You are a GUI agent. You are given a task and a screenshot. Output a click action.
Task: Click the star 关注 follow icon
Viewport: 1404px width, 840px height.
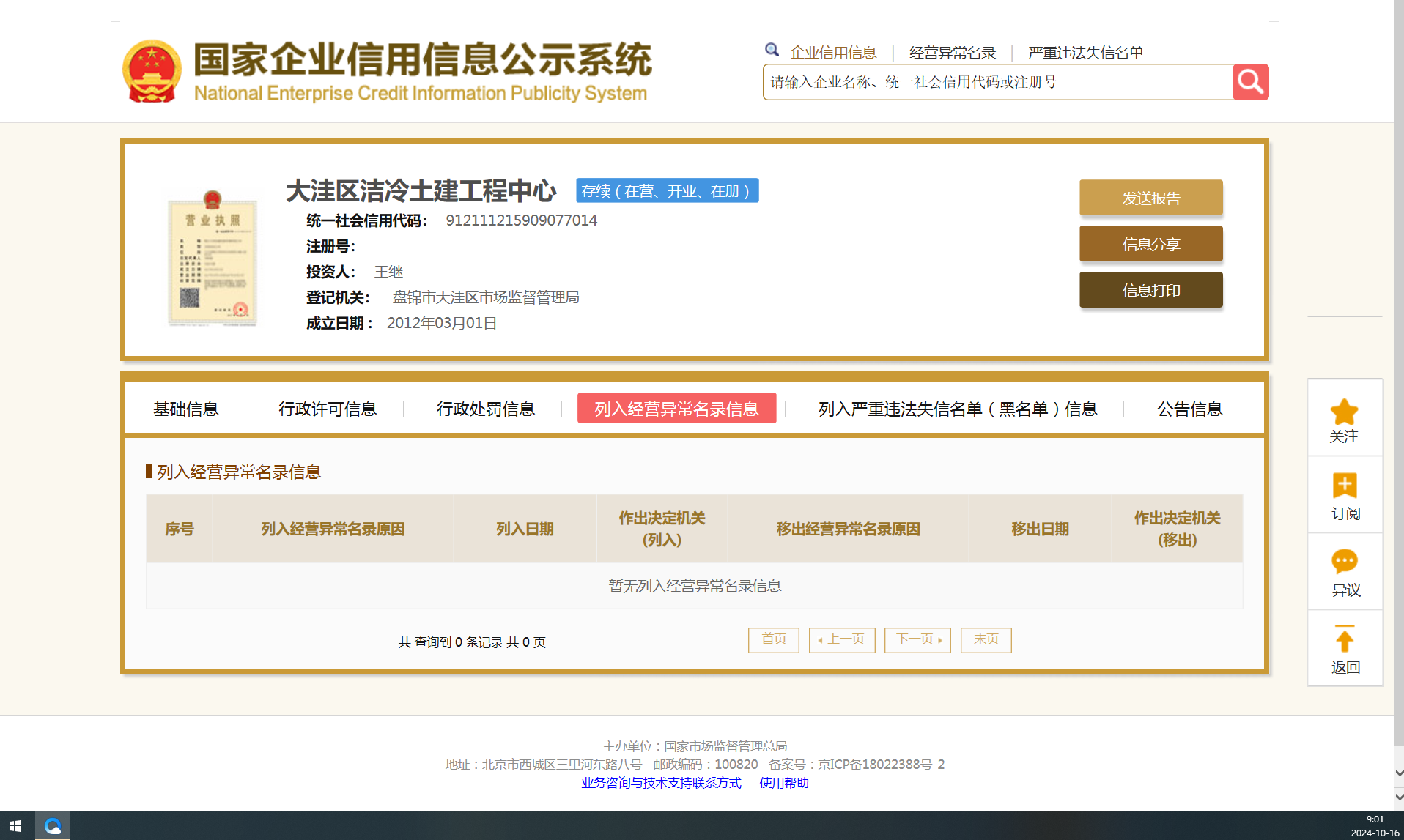click(1344, 412)
